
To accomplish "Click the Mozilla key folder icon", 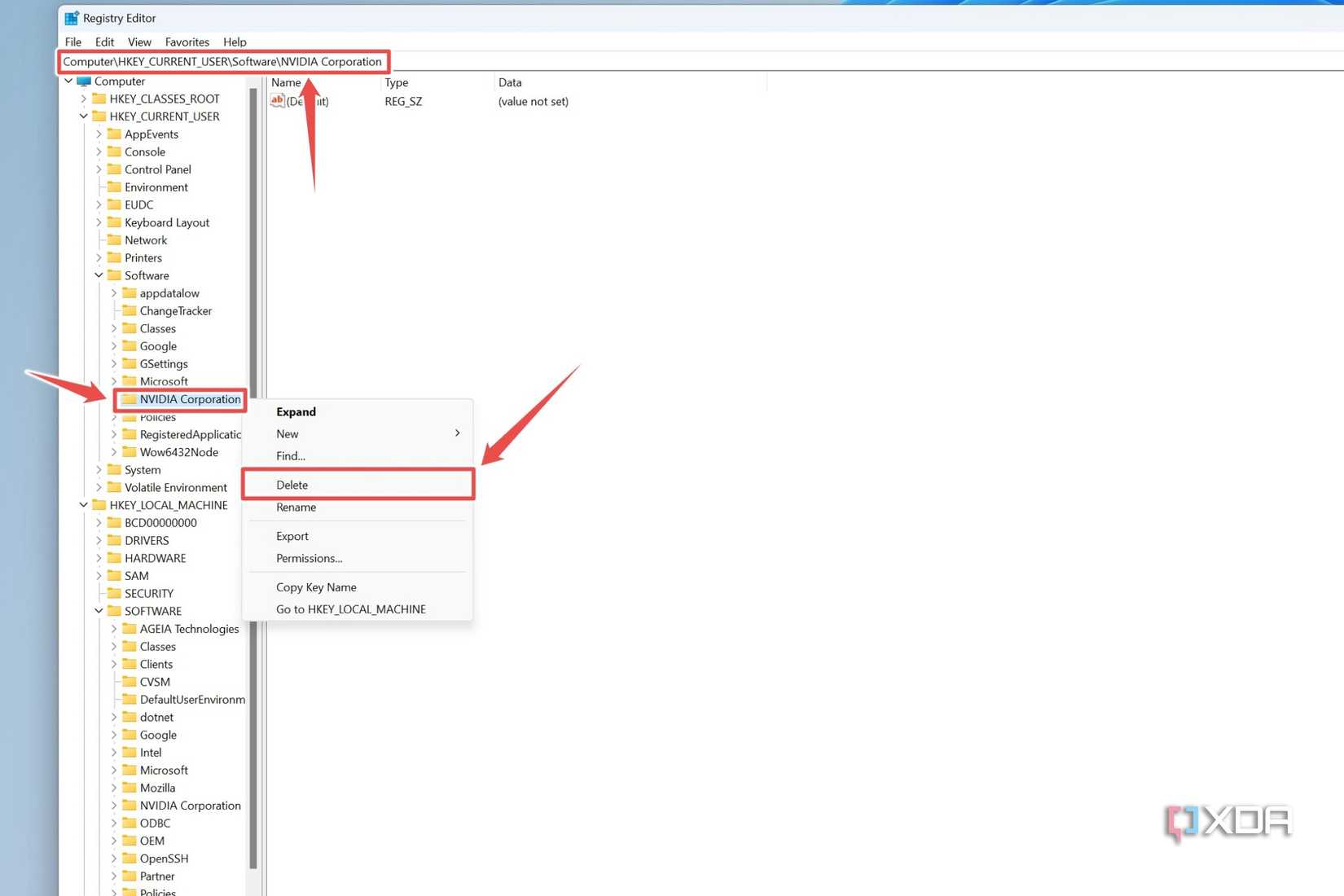I will coord(131,788).
